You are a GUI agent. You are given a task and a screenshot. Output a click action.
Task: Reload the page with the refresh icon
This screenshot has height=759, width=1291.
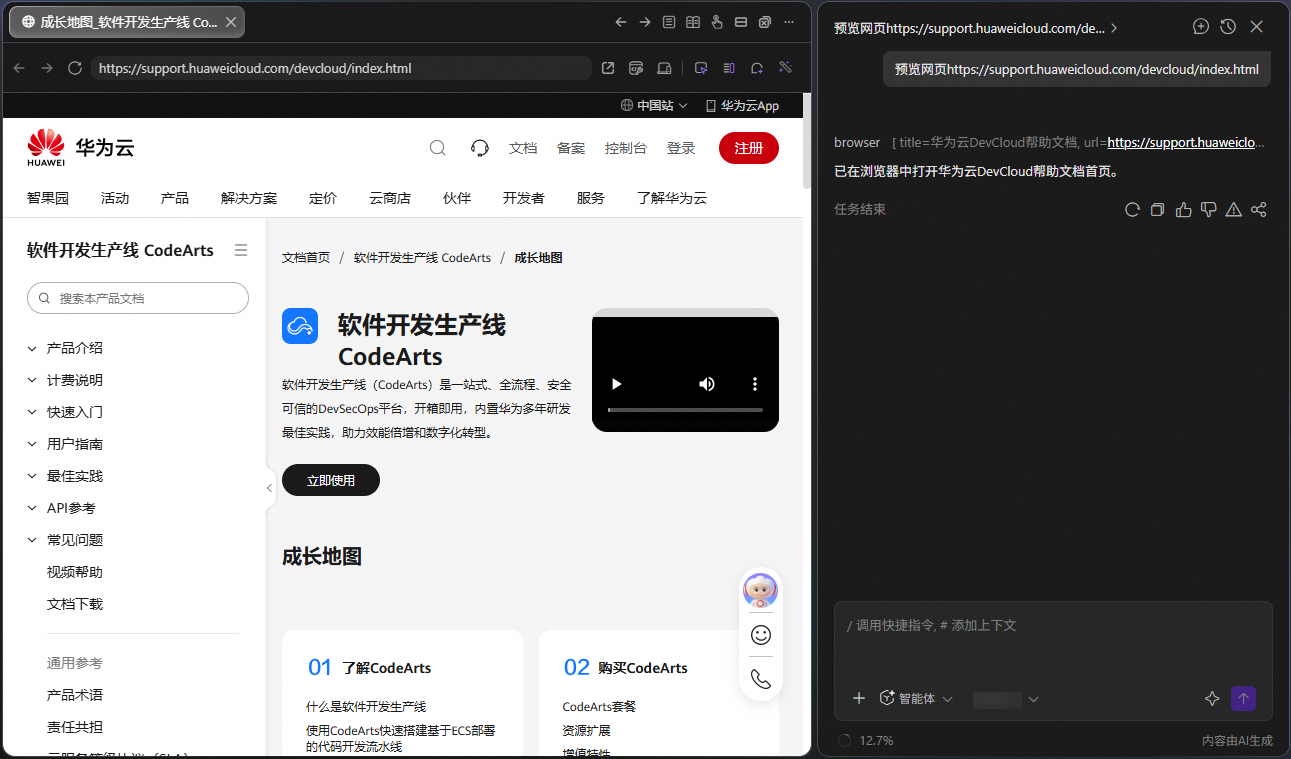(74, 68)
